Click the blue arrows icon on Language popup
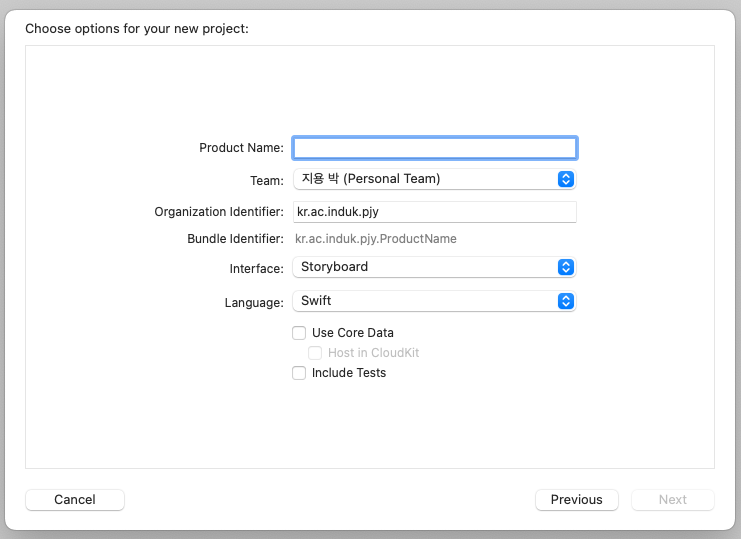Image resolution: width=741 pixels, height=539 pixels. coord(566,301)
